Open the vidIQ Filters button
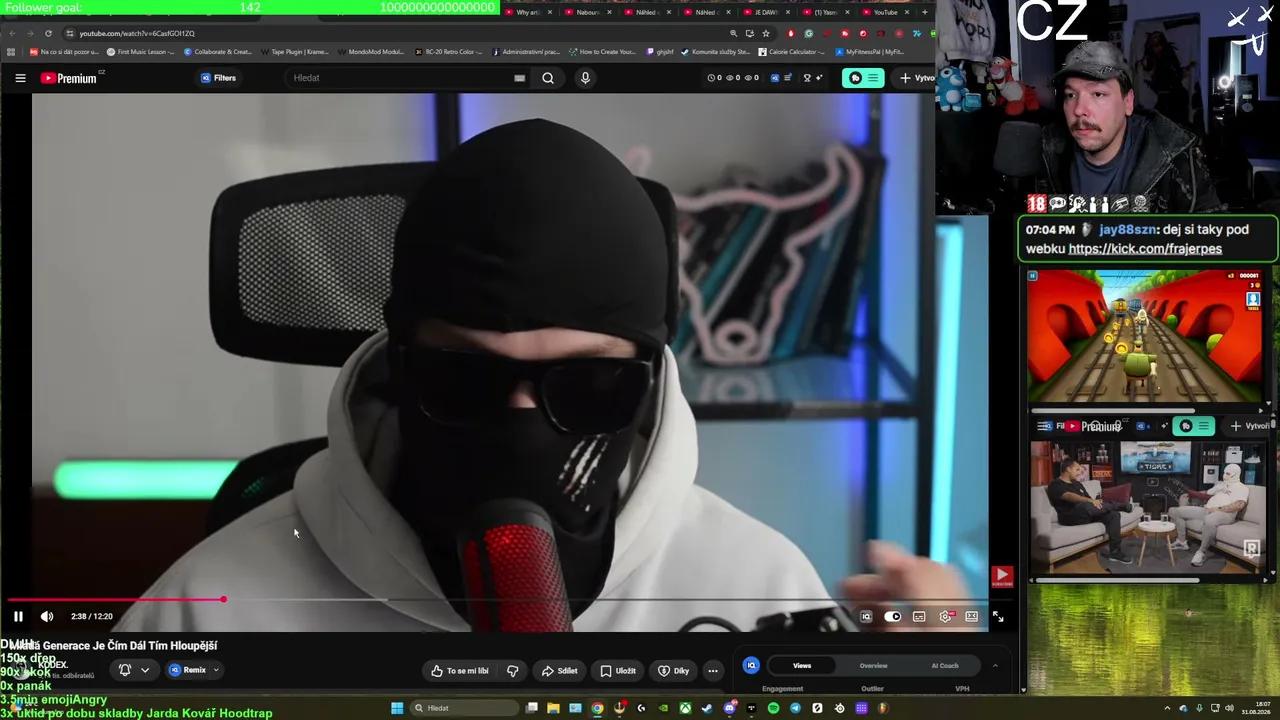 click(x=218, y=78)
